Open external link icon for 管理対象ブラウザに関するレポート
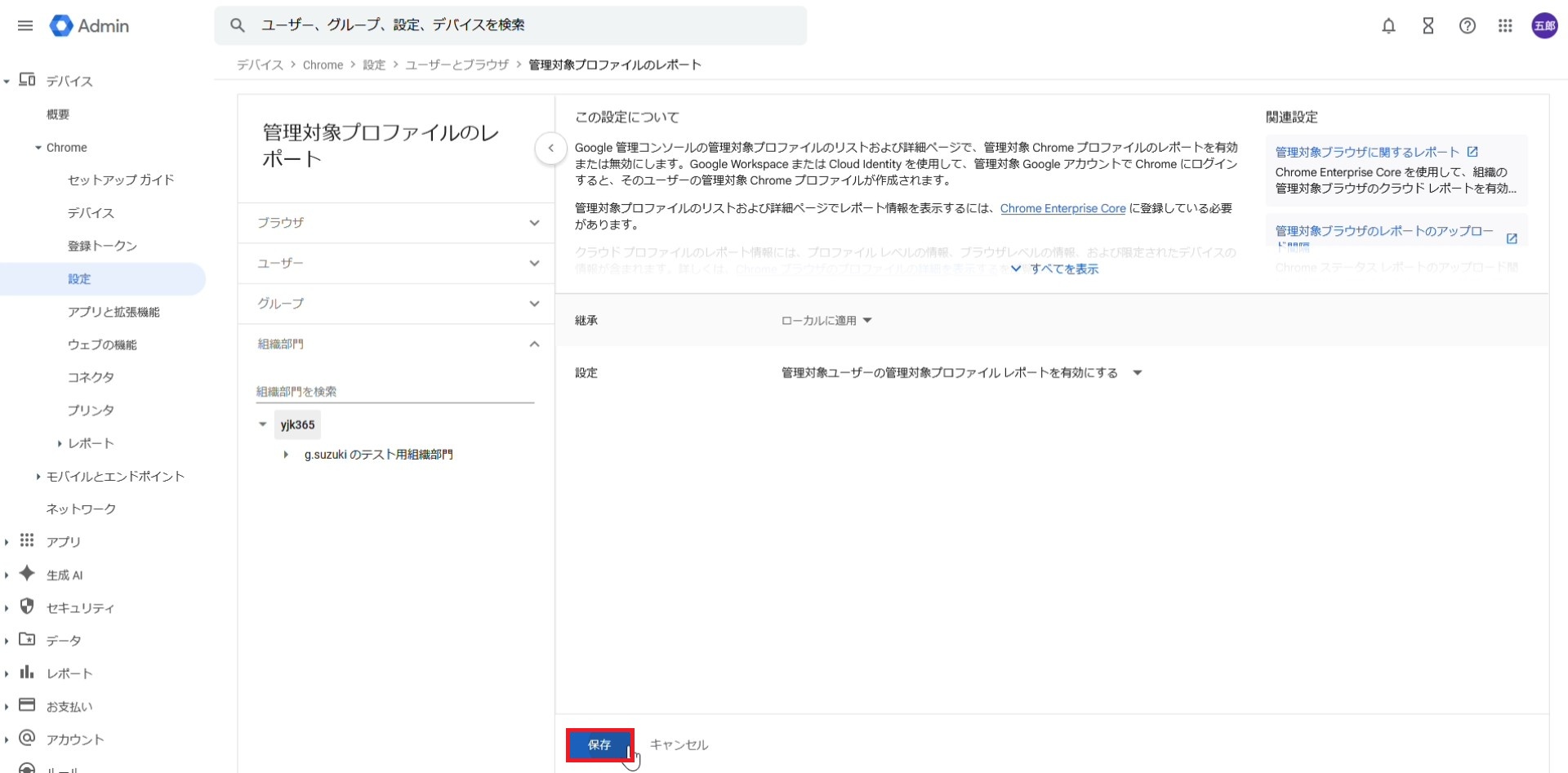The width and height of the screenshot is (1568, 773). tap(1472, 152)
